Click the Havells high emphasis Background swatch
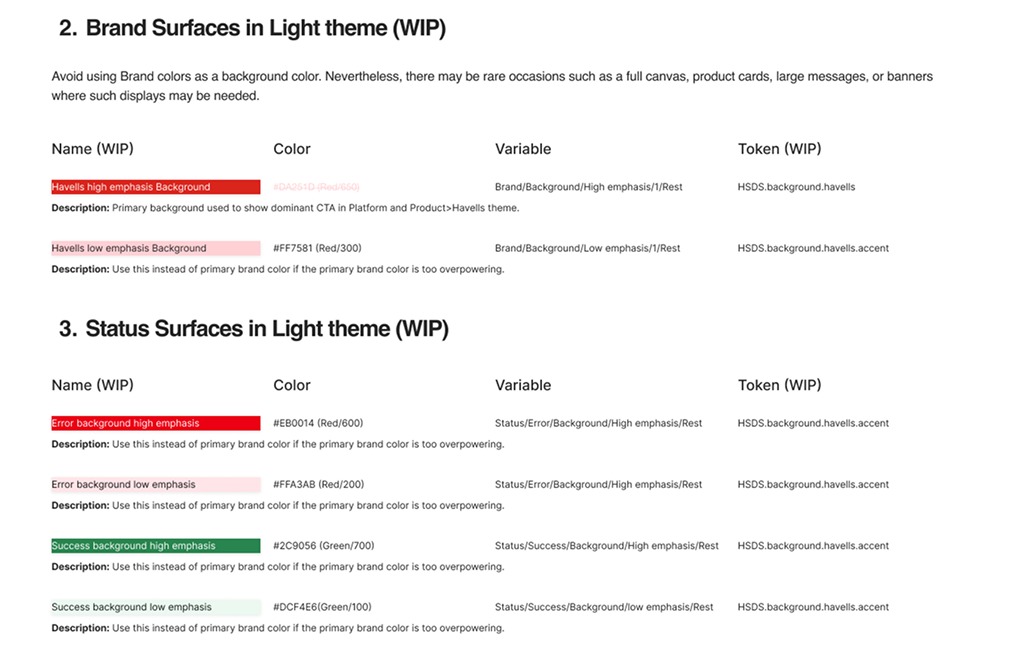Image resolution: width=1012 pixels, height=661 pixels. [x=156, y=187]
